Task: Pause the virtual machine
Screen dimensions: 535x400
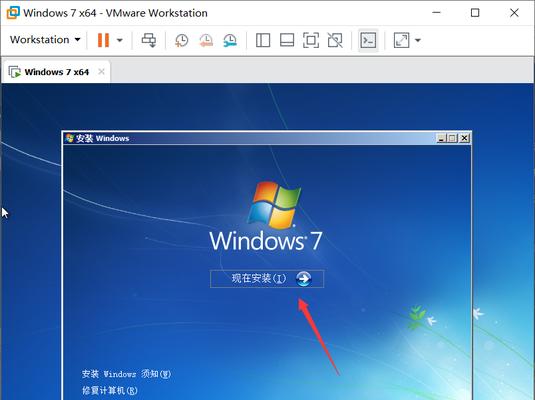Action: [103, 40]
